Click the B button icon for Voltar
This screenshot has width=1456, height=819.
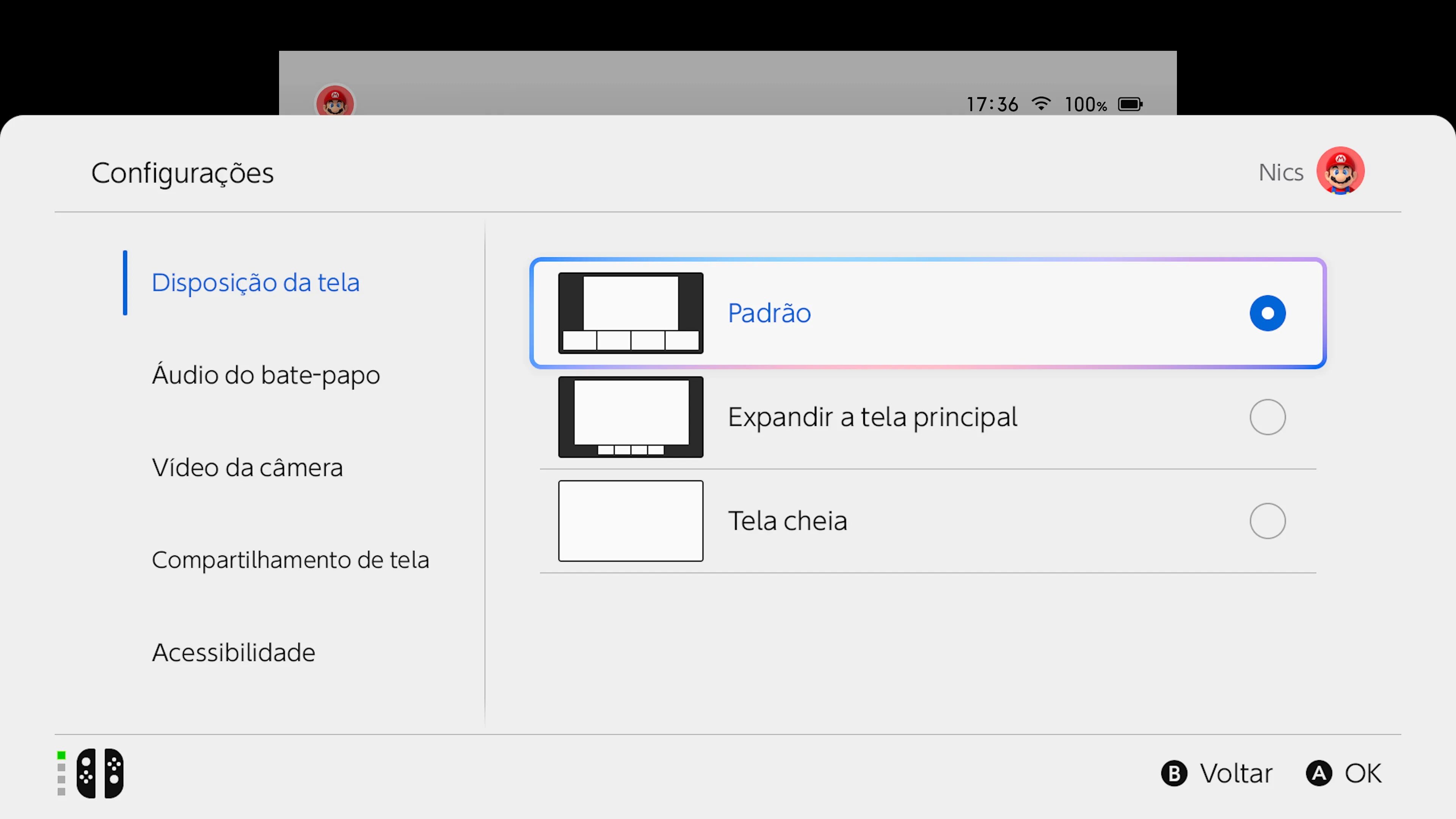pyautogui.click(x=1174, y=773)
